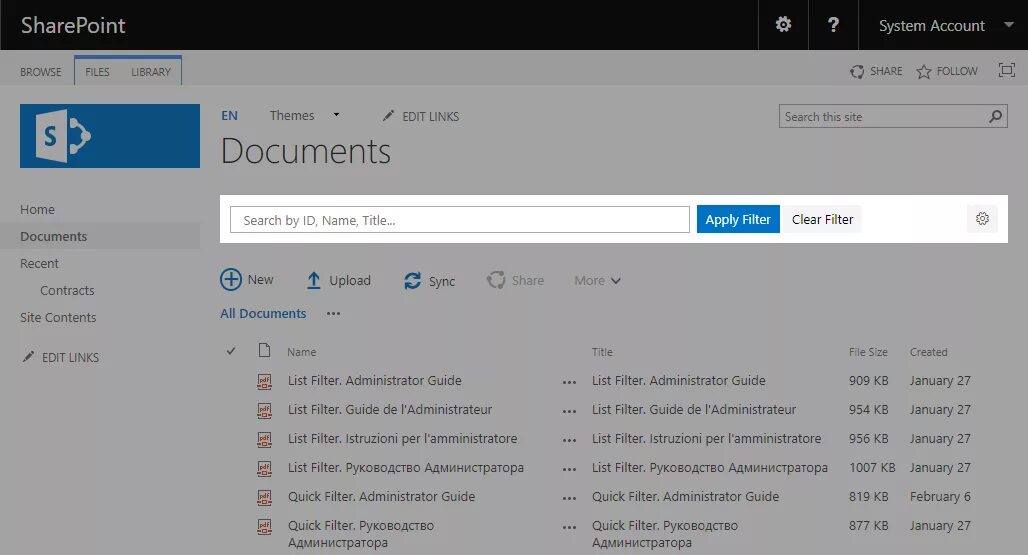
Task: Open the SharePoint settings gear menu
Action: 783,25
